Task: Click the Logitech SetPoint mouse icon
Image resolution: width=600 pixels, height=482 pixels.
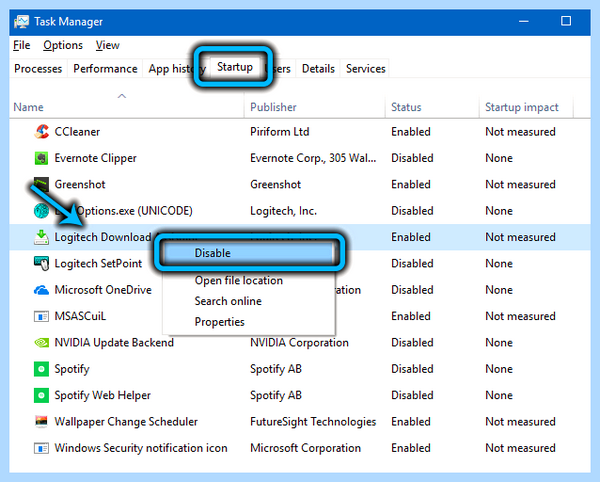Action: 41,264
